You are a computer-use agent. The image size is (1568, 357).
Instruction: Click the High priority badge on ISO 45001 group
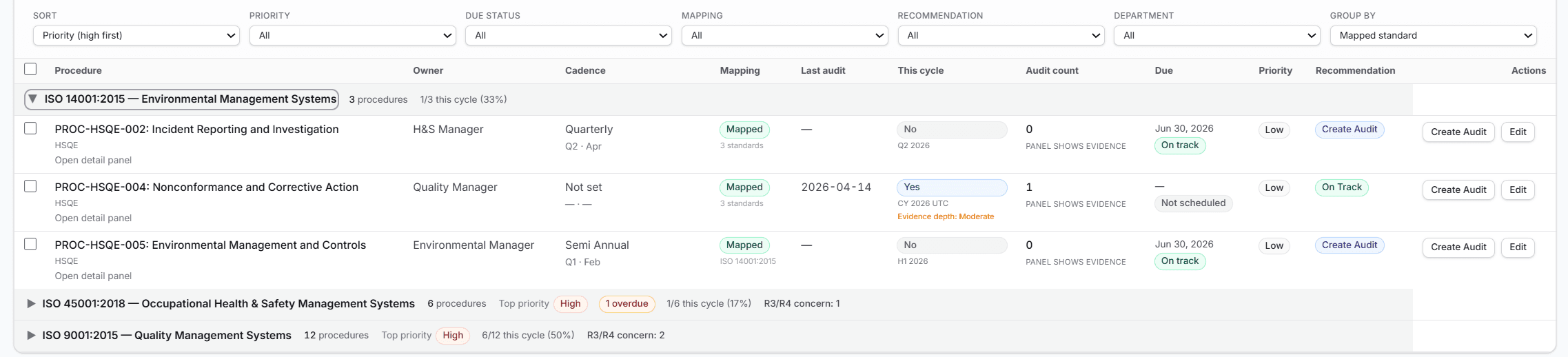click(x=570, y=304)
